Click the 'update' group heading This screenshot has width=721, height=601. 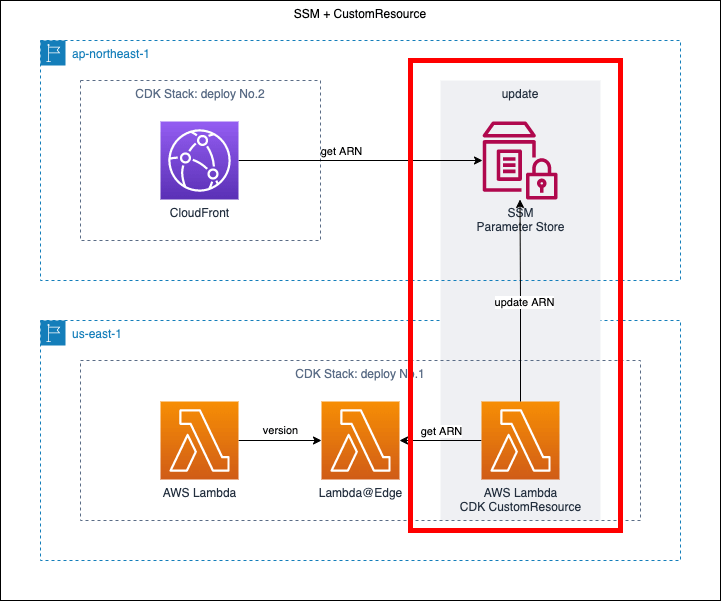tap(520, 94)
